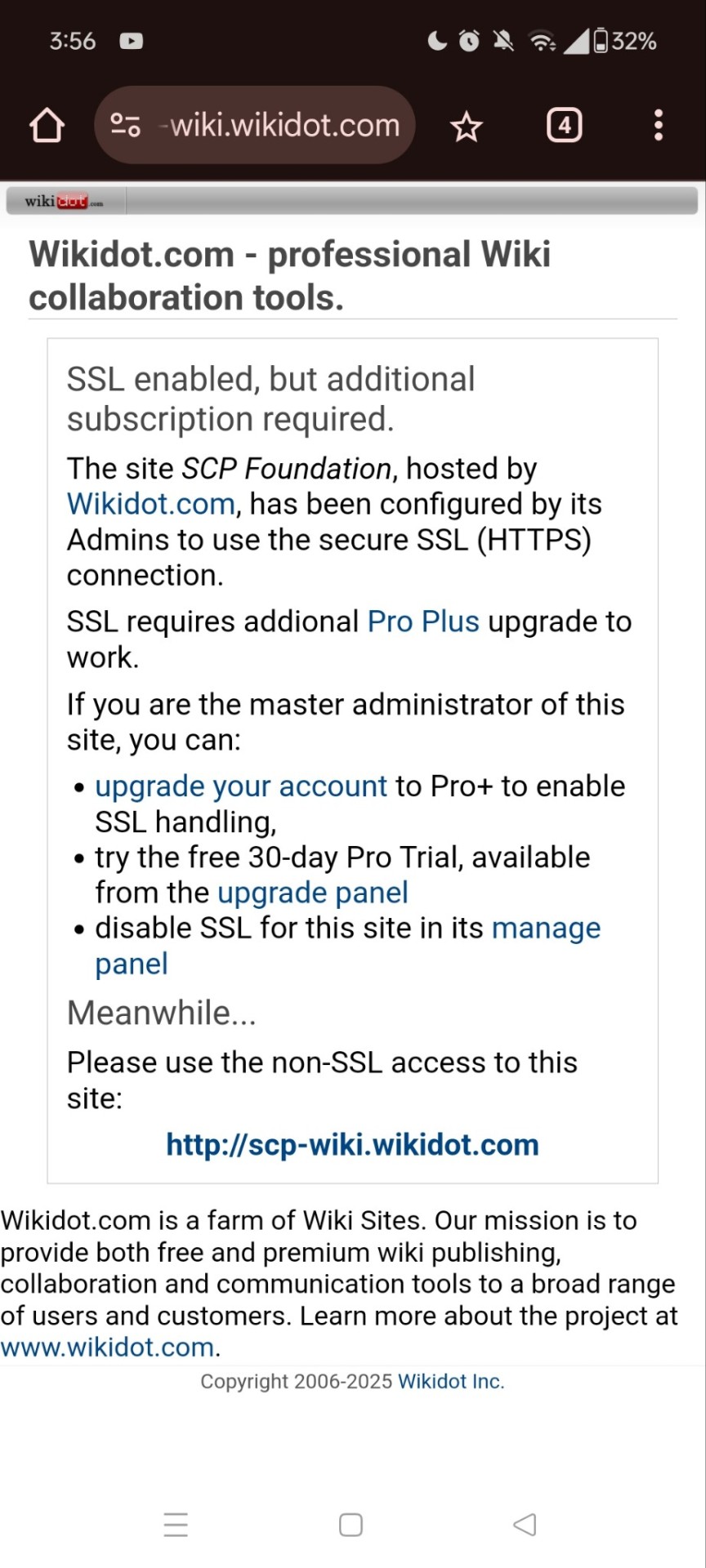Tap the Wikidot logo in header bar
This screenshot has width=706, height=1568.
point(64,201)
